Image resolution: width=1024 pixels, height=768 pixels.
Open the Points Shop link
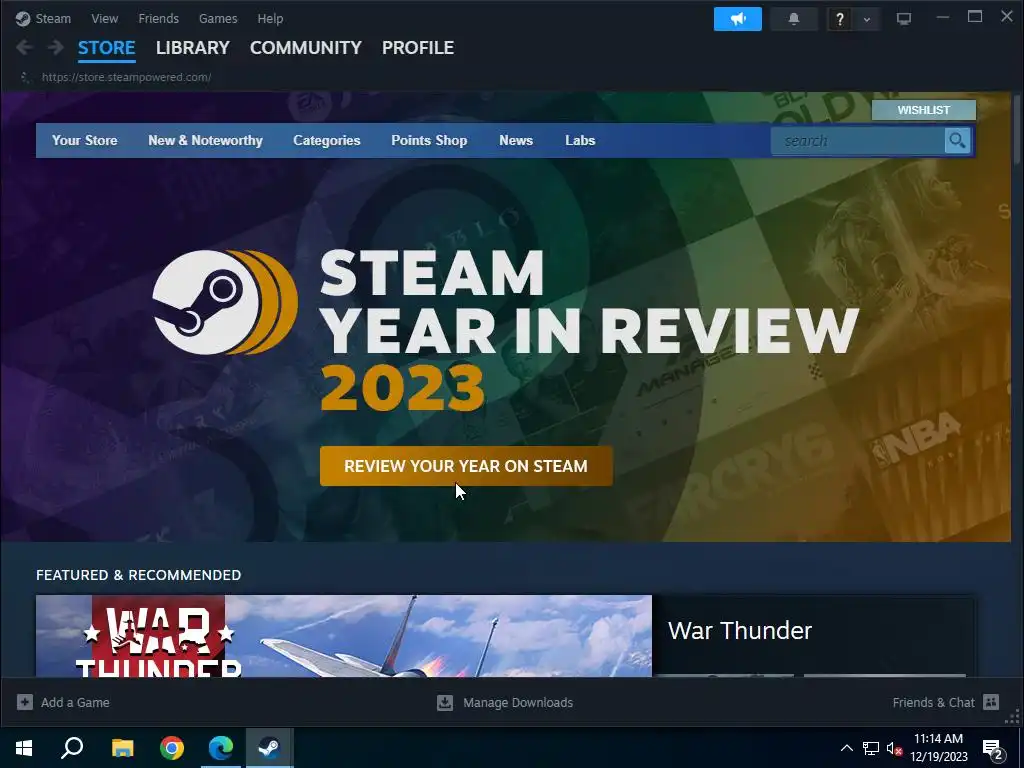[429, 140]
